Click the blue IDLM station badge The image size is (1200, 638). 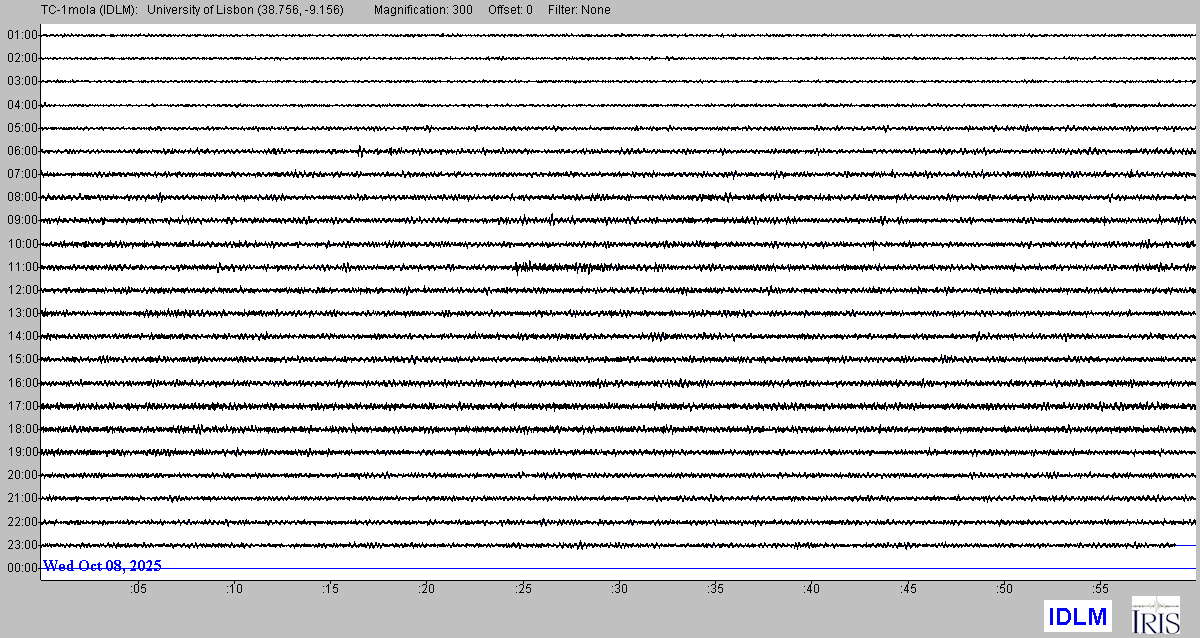pyautogui.click(x=1077, y=615)
